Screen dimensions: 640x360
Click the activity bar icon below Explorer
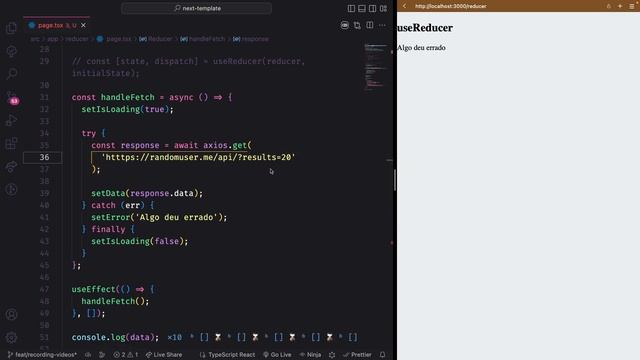pyautogui.click(x=11, y=51)
